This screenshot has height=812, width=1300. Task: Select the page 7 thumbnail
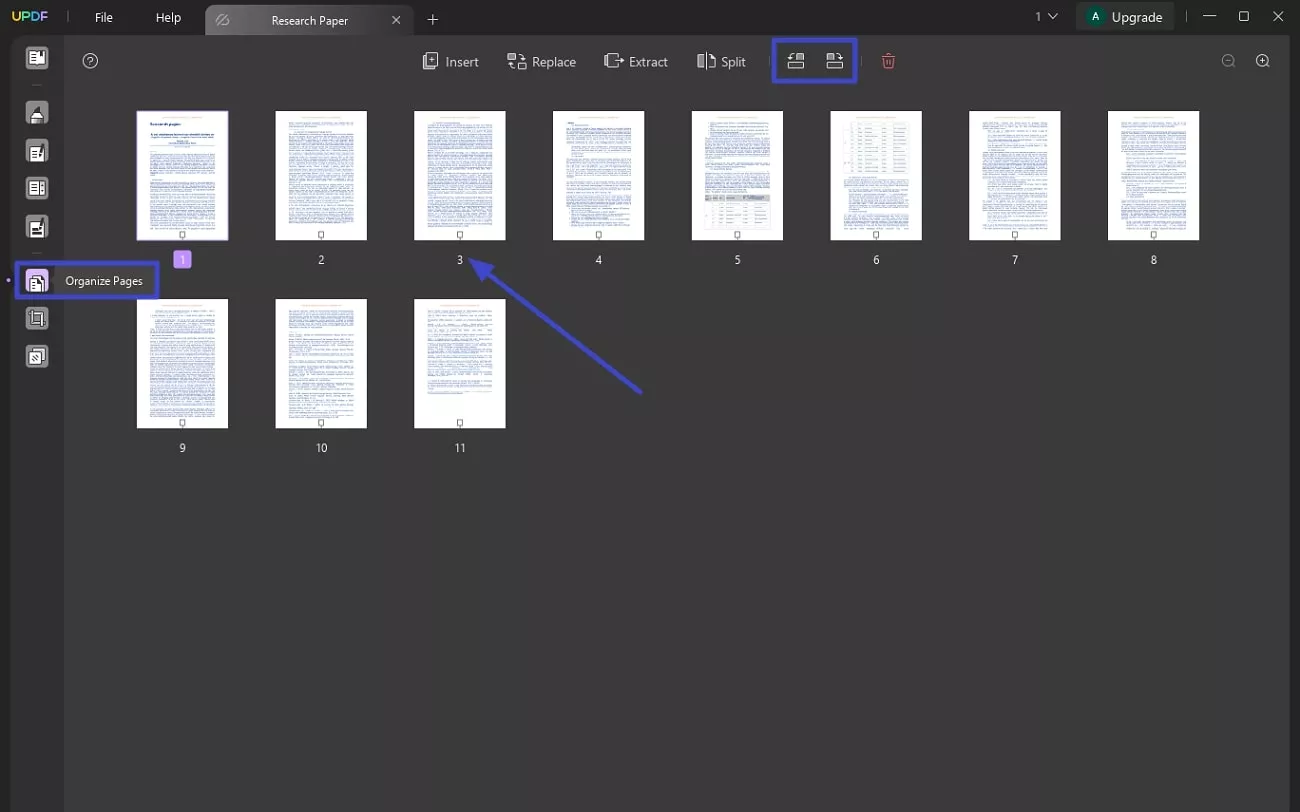pyautogui.click(x=1015, y=176)
